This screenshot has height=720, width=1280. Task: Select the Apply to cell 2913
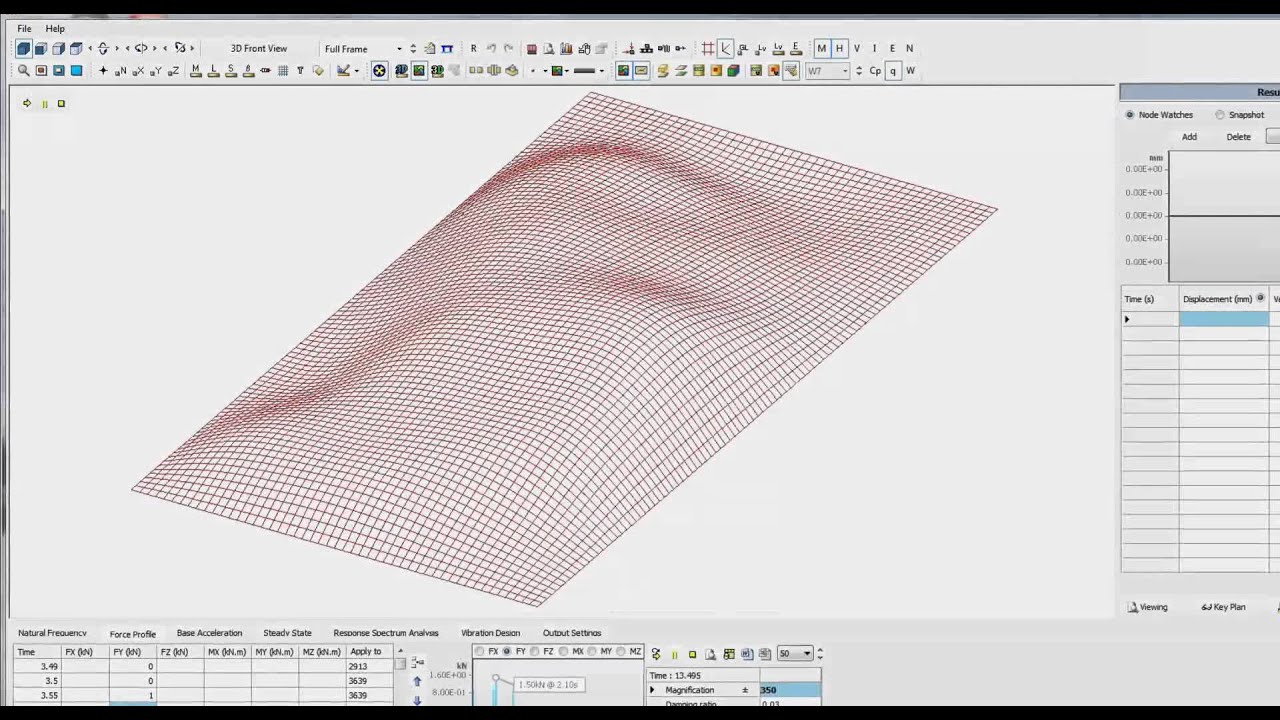(x=369, y=666)
